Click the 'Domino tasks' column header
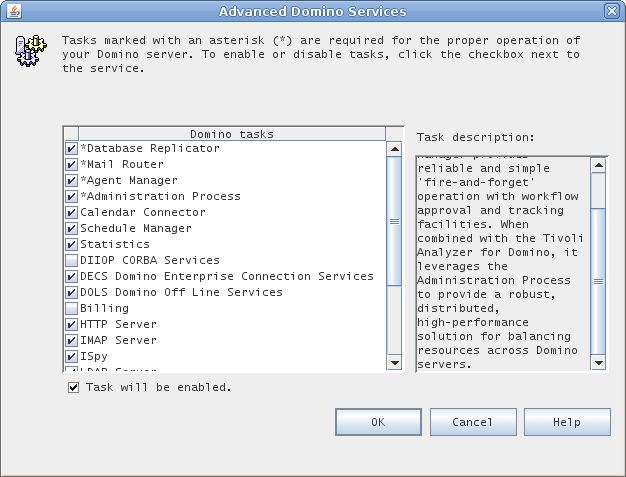 pos(232,134)
